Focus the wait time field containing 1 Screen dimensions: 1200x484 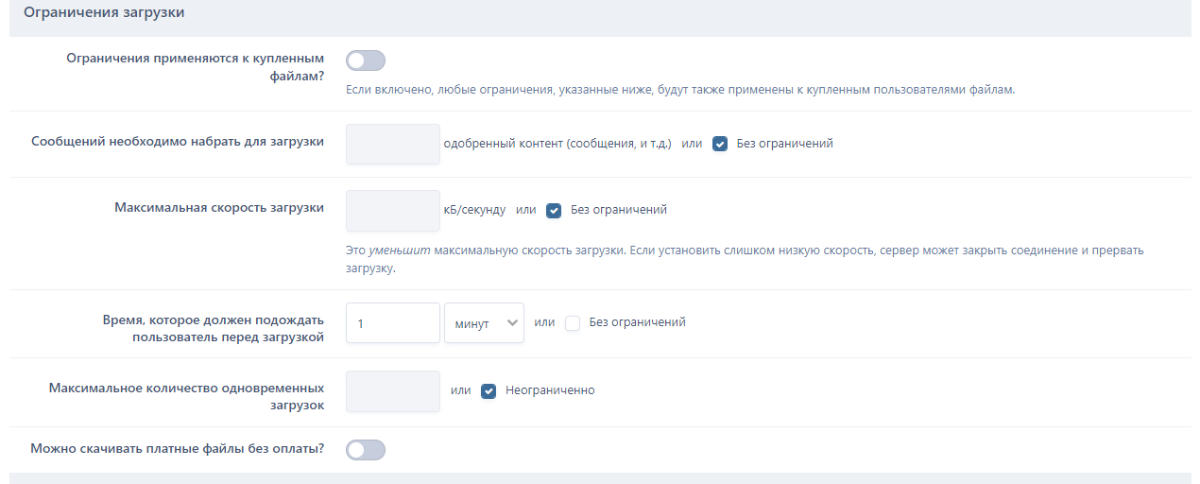point(392,322)
